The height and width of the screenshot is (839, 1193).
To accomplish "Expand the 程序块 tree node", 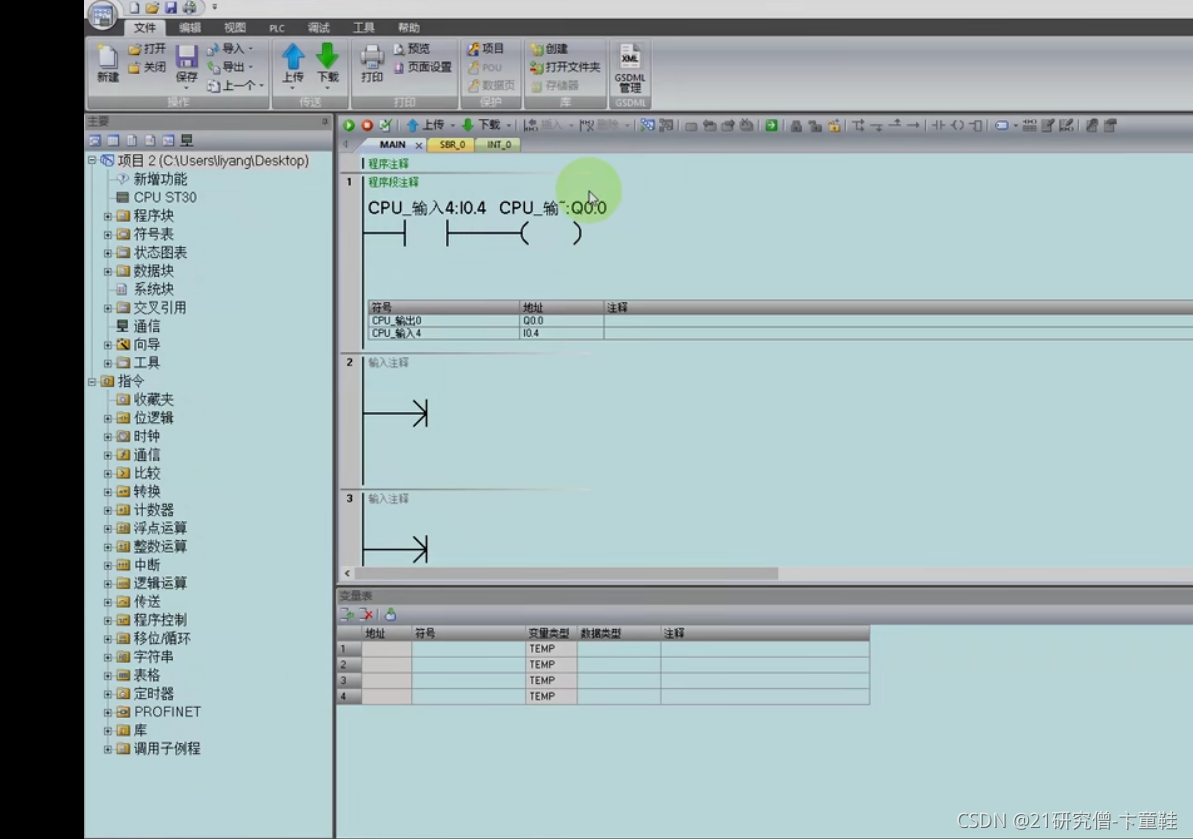I will (108, 216).
